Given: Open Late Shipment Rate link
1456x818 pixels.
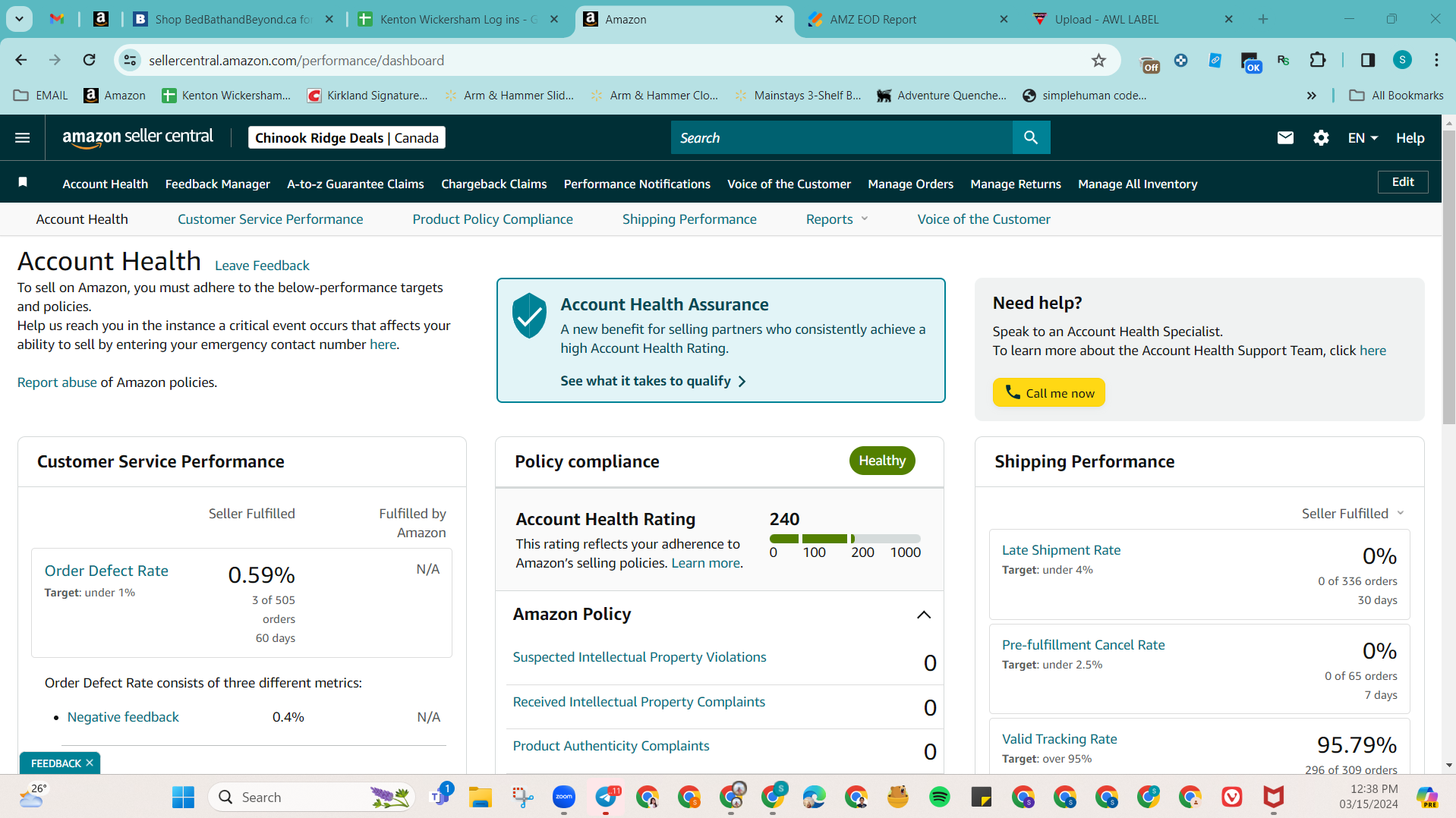Looking at the screenshot, I should [x=1061, y=550].
